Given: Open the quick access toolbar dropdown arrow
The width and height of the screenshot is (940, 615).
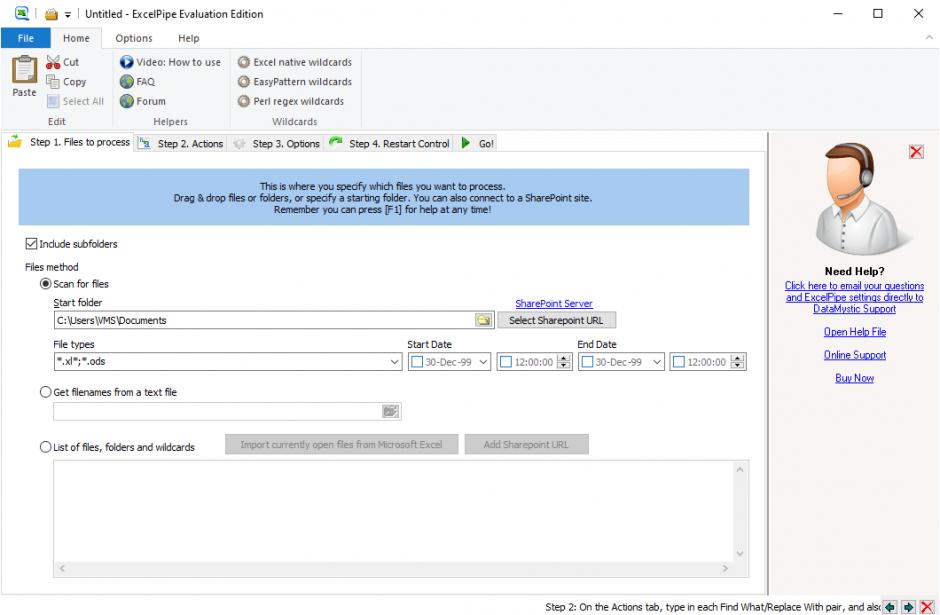Looking at the screenshot, I should point(68,14).
